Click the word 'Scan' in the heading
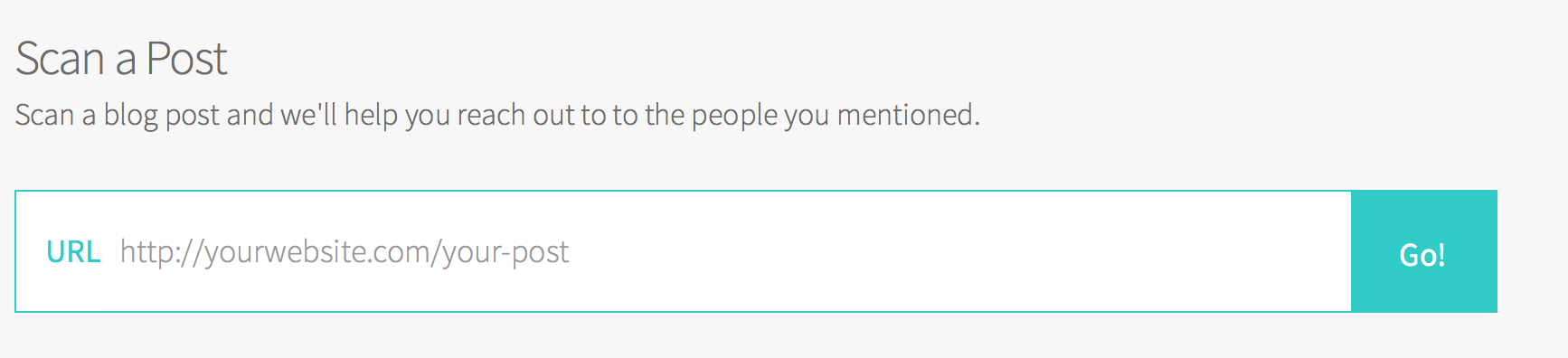 tap(60, 60)
